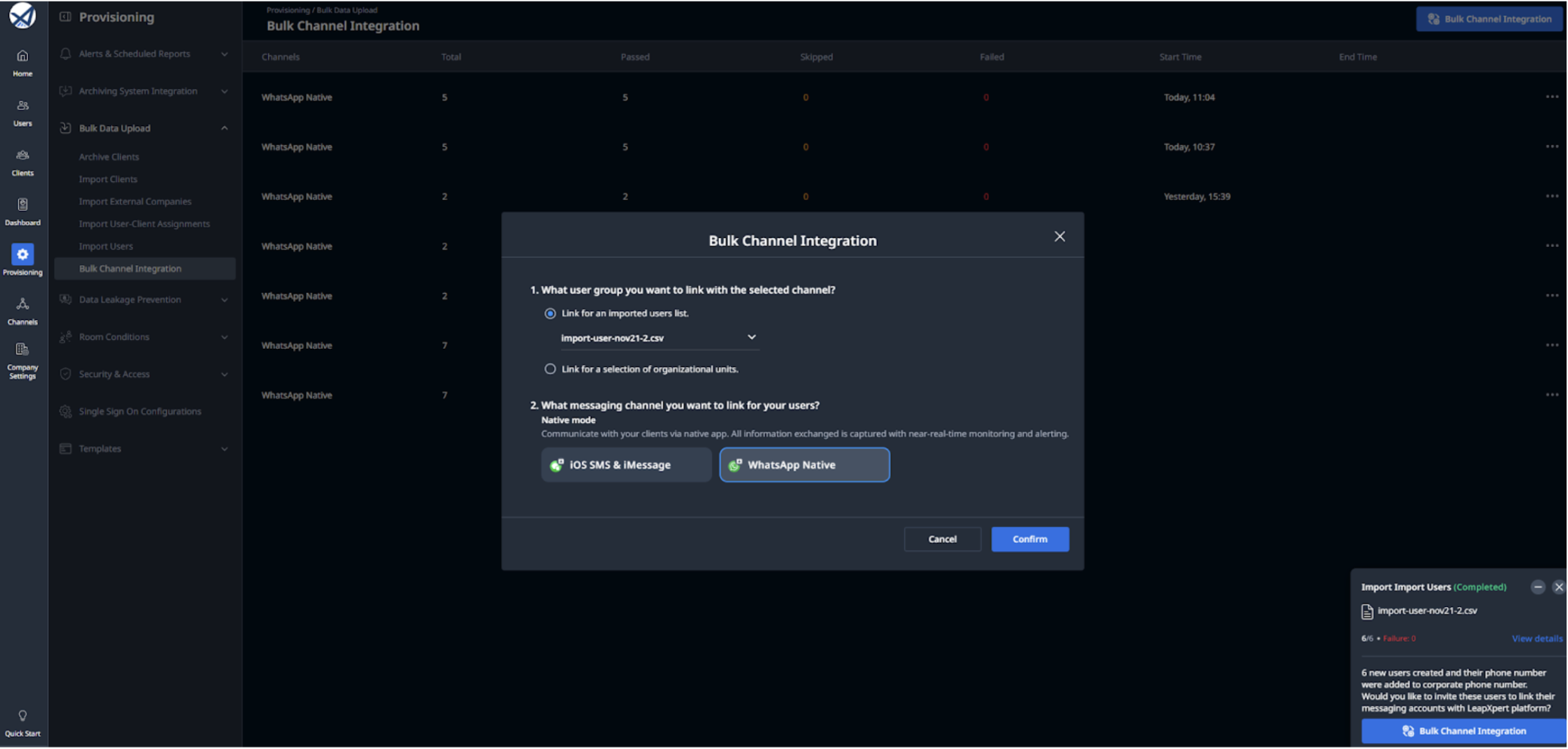Minimize the Import Users notification
The image size is (1568, 749).
coord(1538,587)
